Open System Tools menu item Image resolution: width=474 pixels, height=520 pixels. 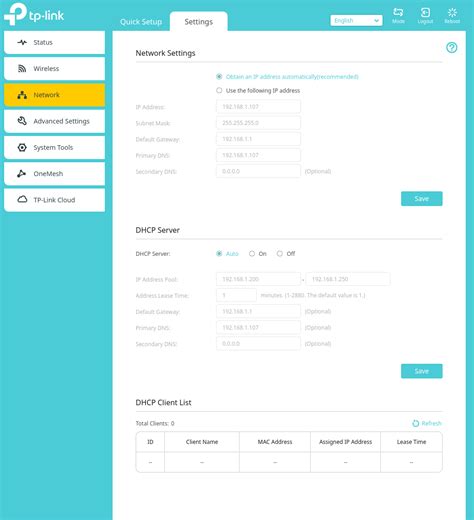coord(54,147)
